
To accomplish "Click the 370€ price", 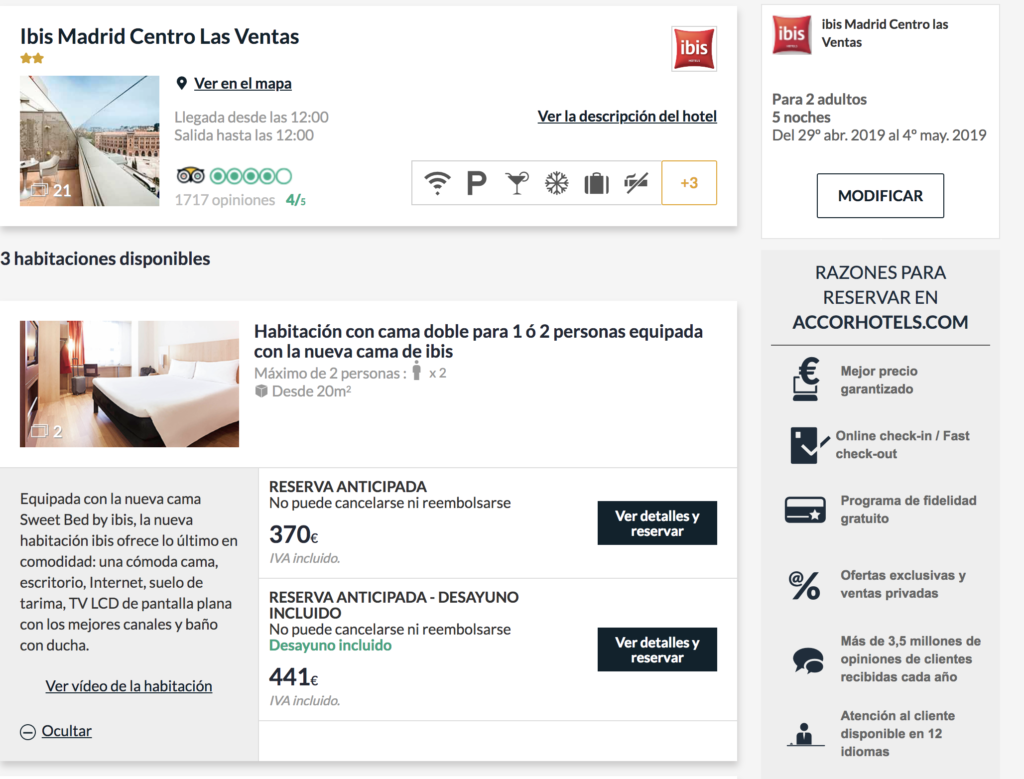I will point(294,535).
